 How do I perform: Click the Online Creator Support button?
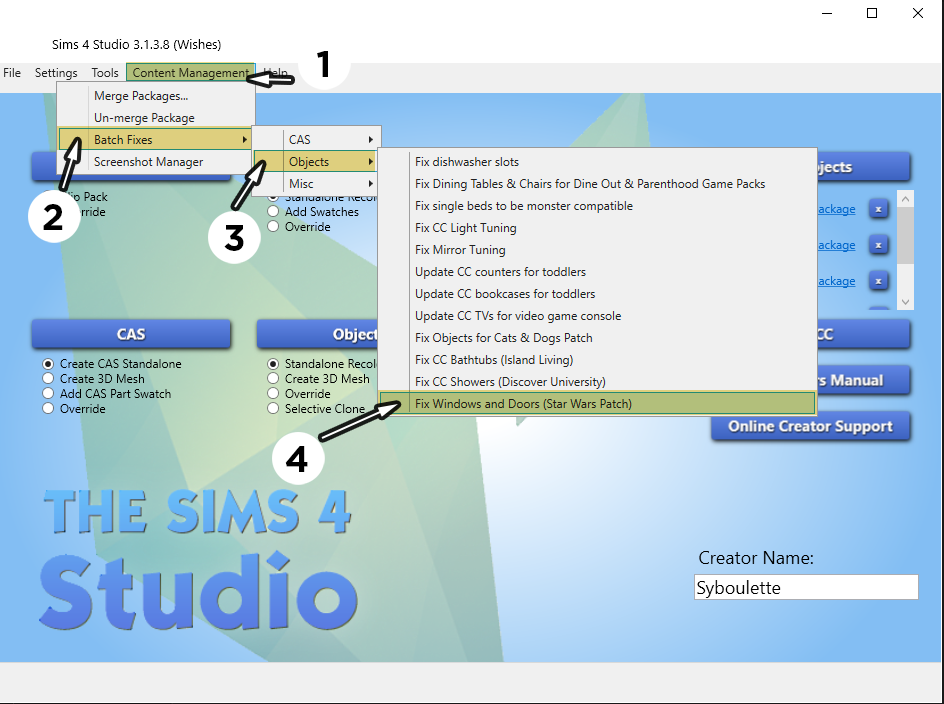(810, 426)
